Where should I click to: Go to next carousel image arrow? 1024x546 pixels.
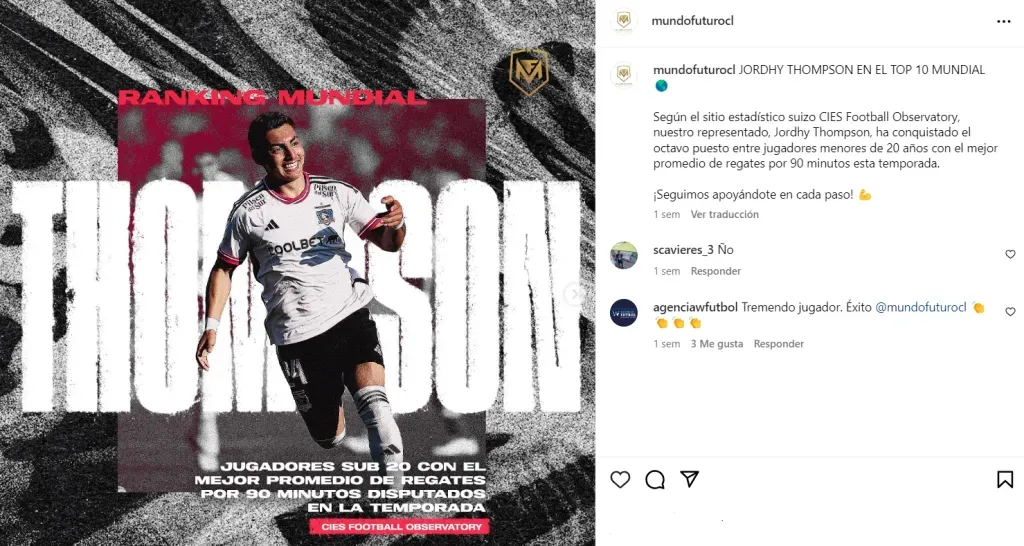click(575, 295)
